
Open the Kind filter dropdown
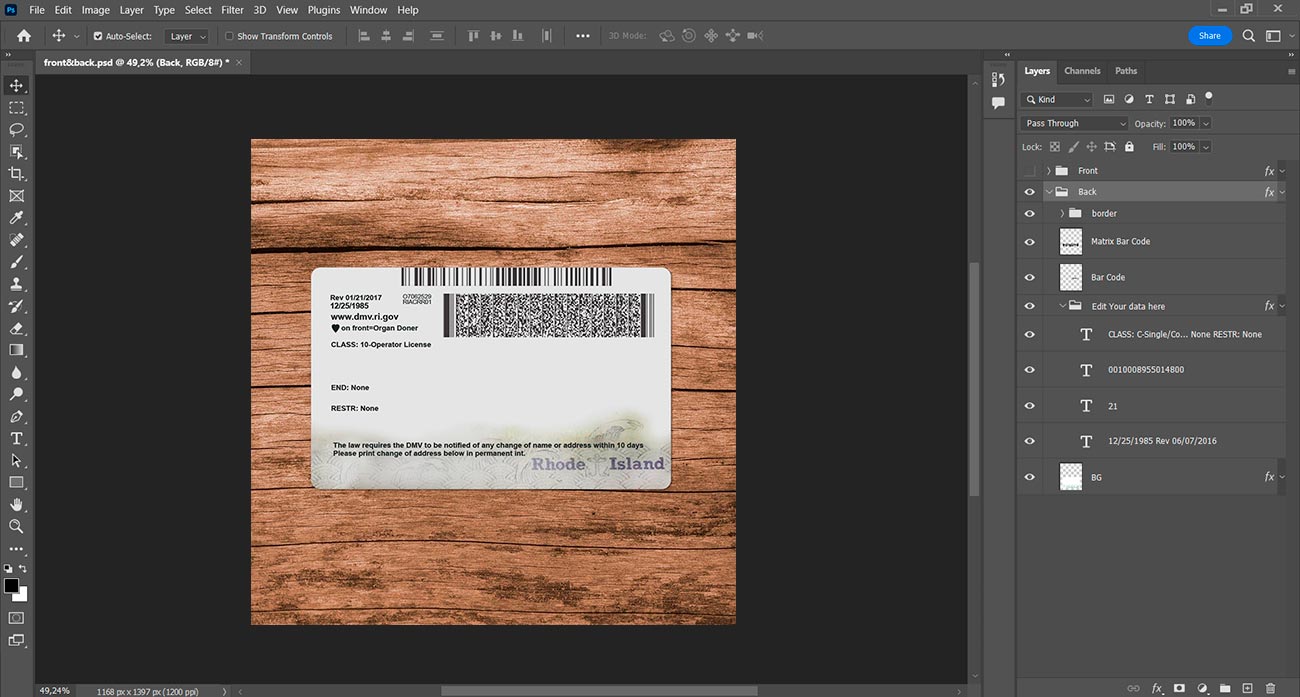1057,99
